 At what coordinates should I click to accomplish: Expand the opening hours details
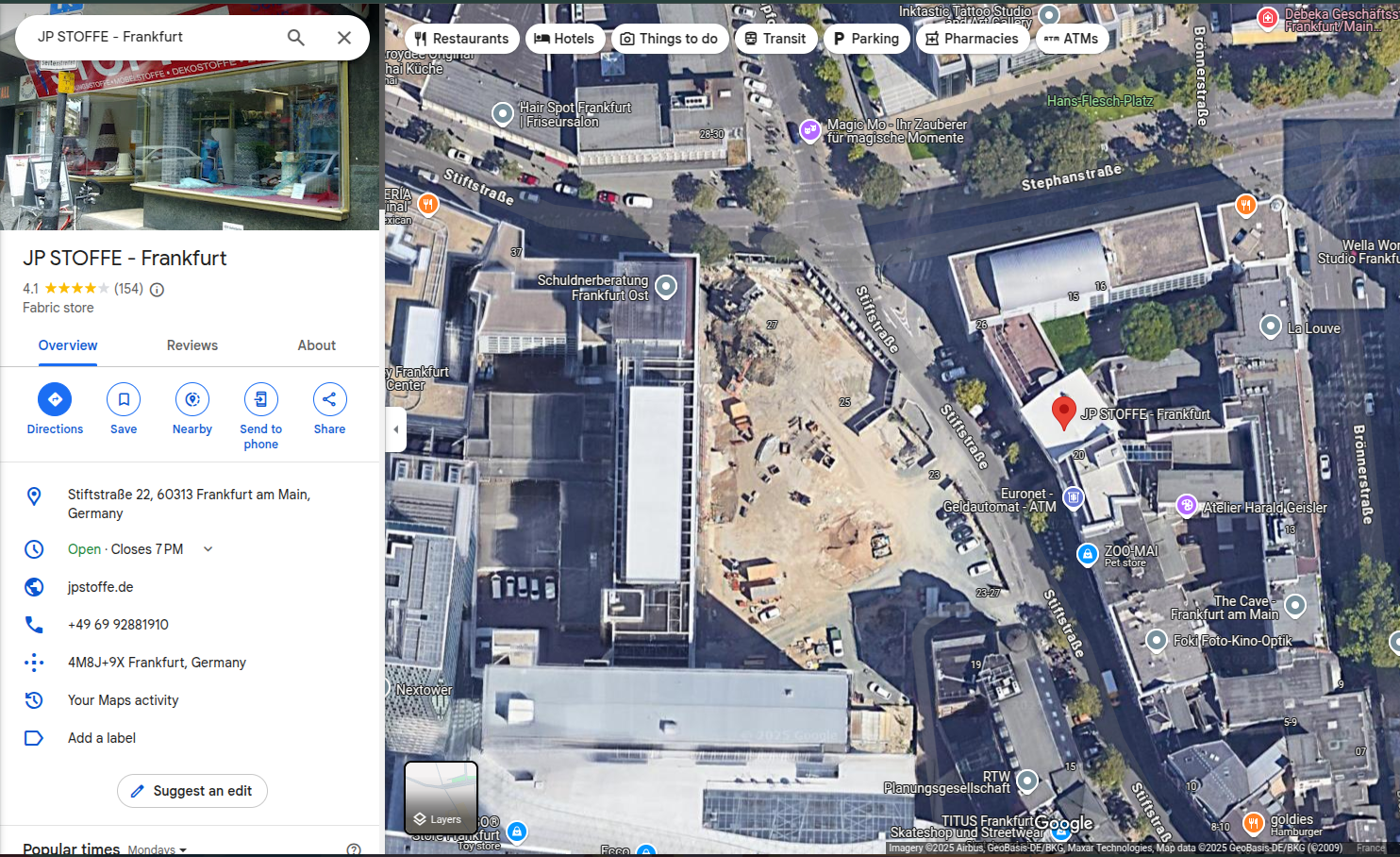[x=207, y=548]
